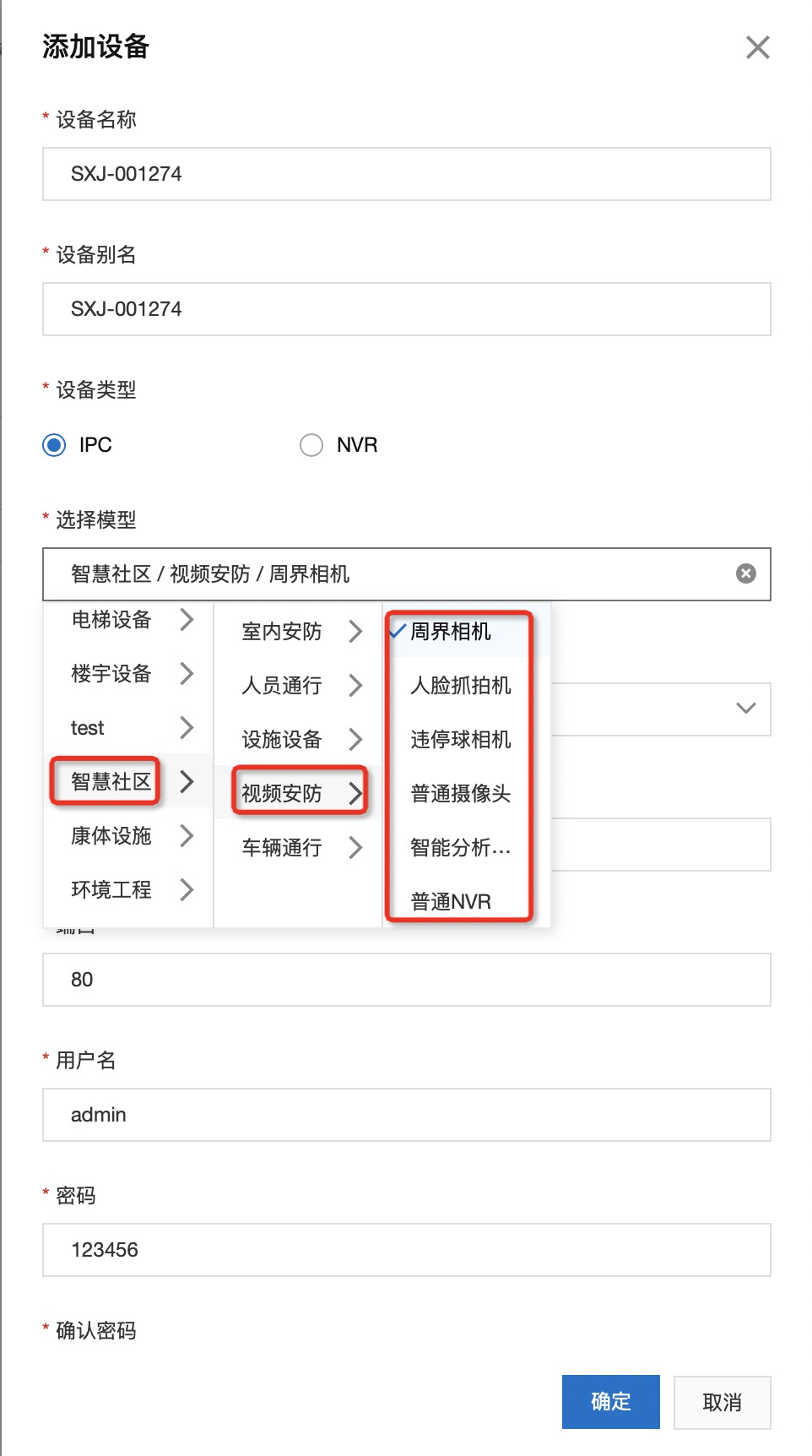Image resolution: width=812 pixels, height=1456 pixels.
Task: Select the IPC radio button
Action: click(55, 445)
